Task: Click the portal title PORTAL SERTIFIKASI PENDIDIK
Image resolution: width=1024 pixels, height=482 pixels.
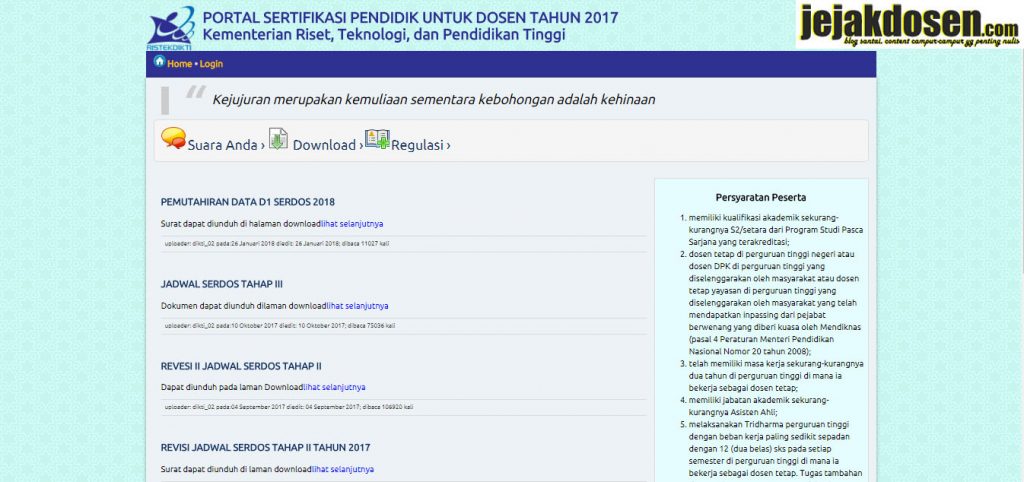Action: tap(410, 18)
